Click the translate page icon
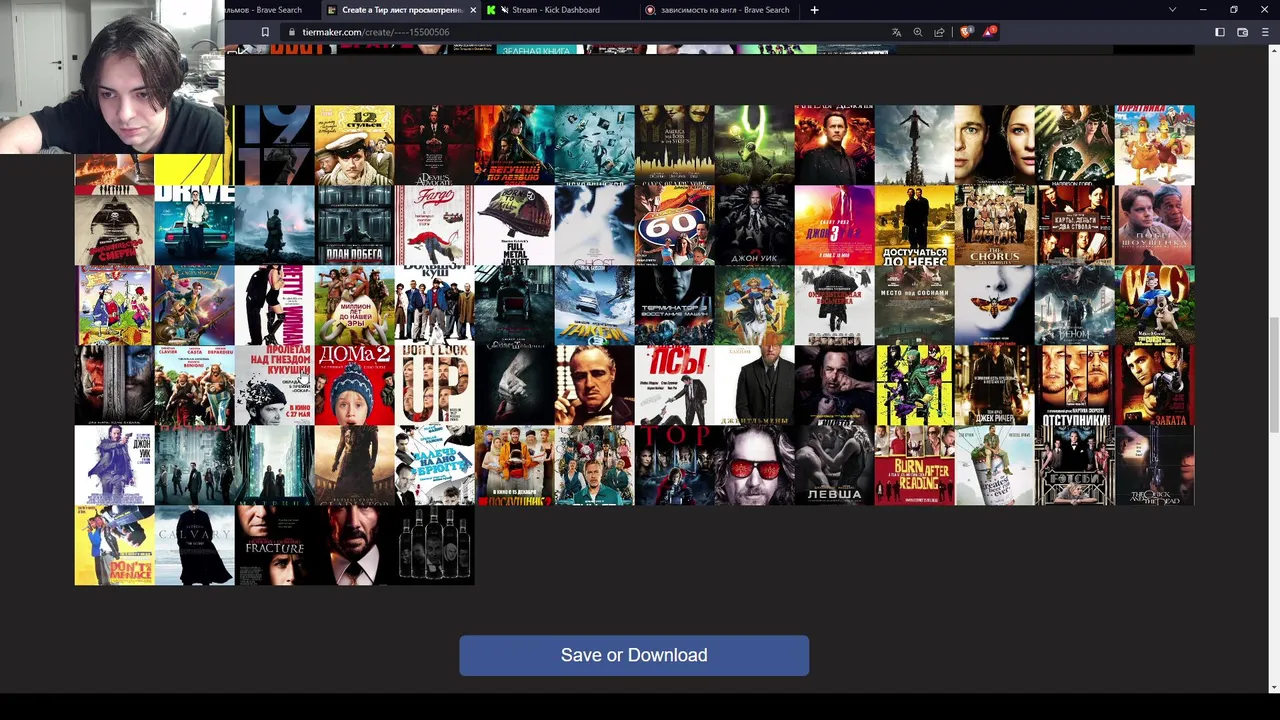Viewport: 1280px width, 720px height. point(896,32)
